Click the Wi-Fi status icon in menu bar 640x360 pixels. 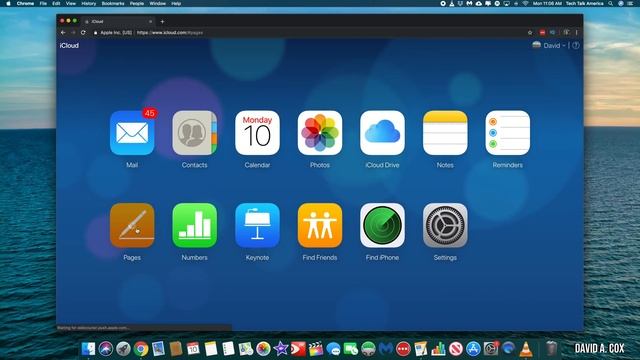click(x=525, y=3)
